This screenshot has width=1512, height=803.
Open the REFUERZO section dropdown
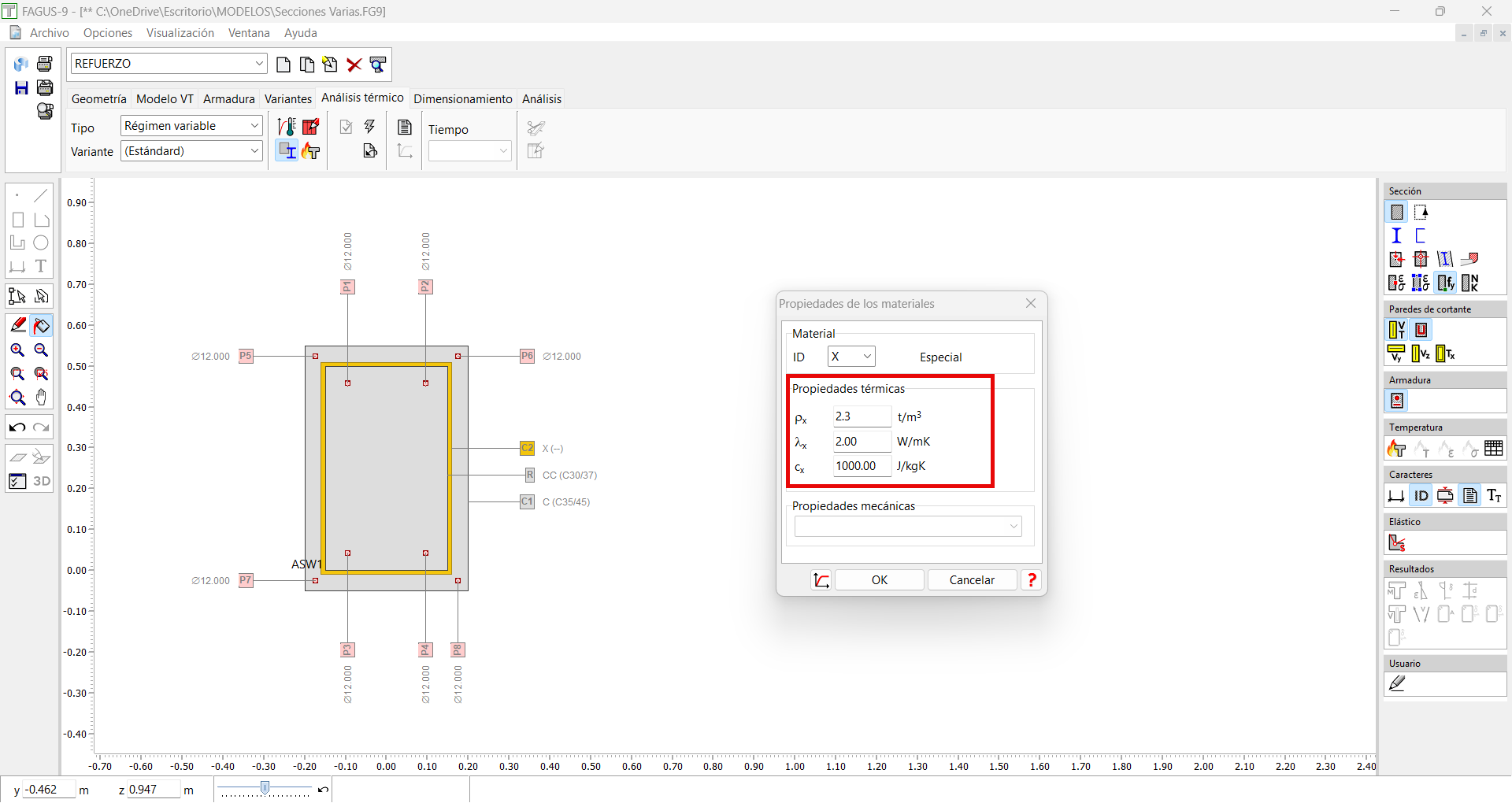pyautogui.click(x=259, y=64)
